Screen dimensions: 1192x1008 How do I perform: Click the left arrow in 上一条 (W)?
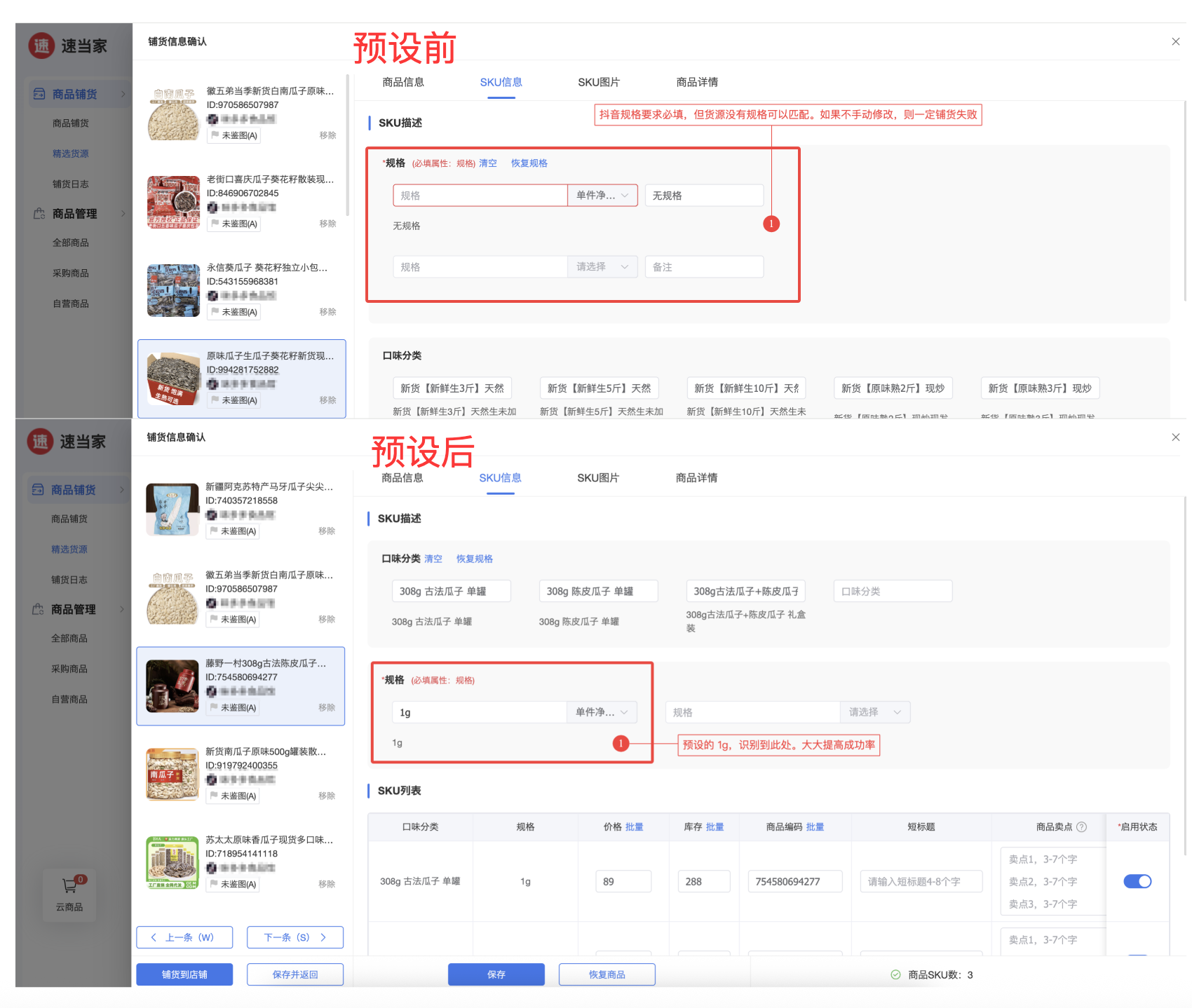click(x=154, y=937)
